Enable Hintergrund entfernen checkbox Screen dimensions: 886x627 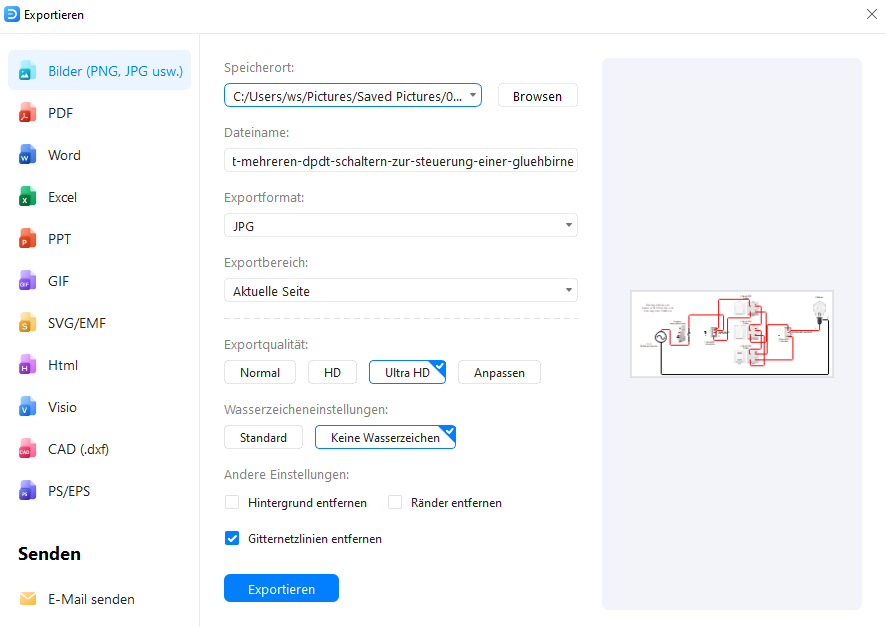pyautogui.click(x=232, y=503)
